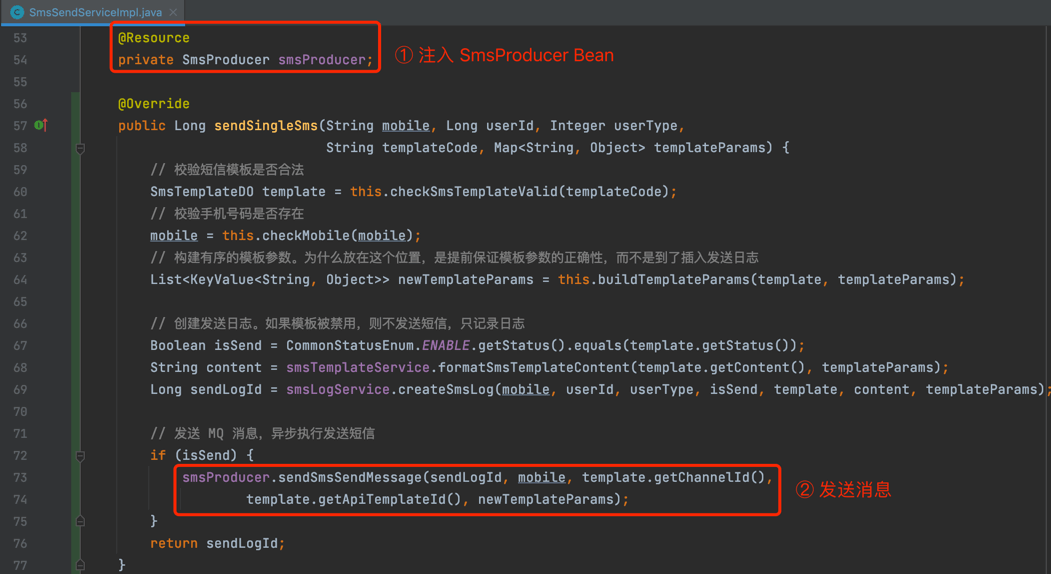Click the Java class icon in the file tab
1051x574 pixels.
click(x=17, y=12)
